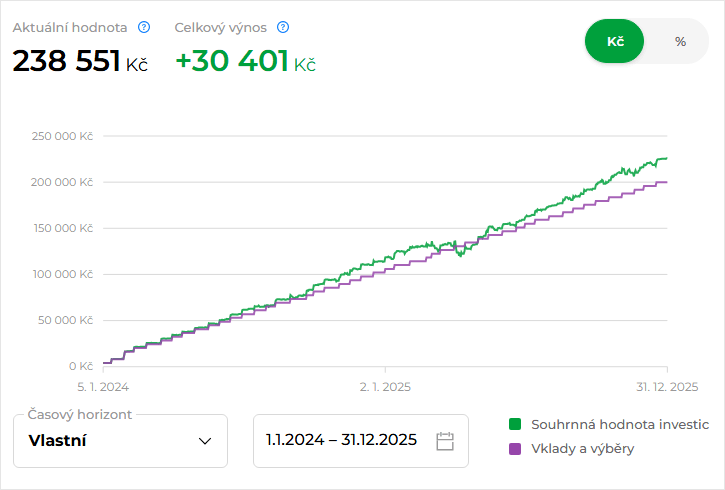The image size is (725, 490).
Task: Toggle the view to percent (%)
Action: click(x=680, y=42)
